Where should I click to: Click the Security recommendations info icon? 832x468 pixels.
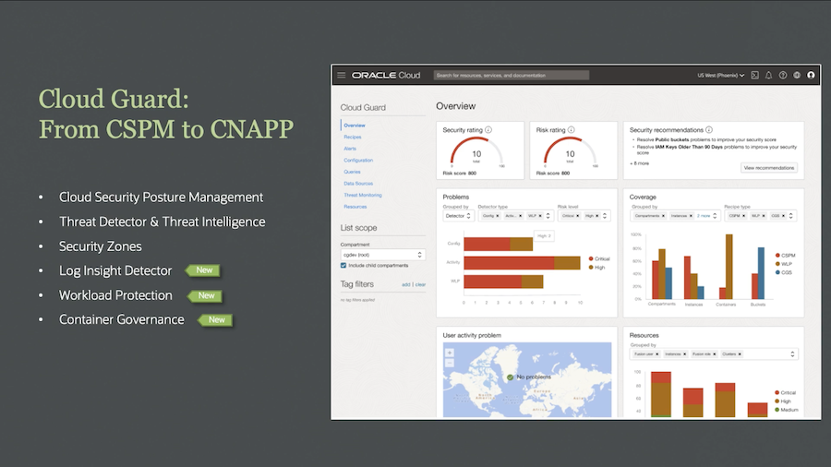point(709,130)
